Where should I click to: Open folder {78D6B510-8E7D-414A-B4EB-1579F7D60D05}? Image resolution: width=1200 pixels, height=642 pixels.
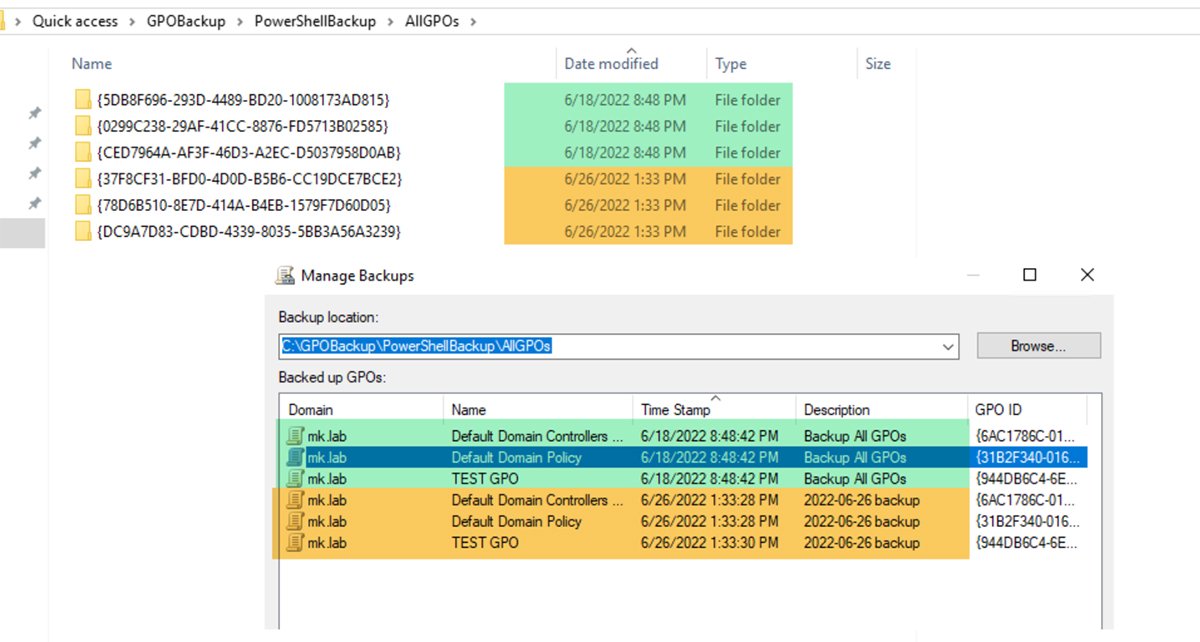235,205
